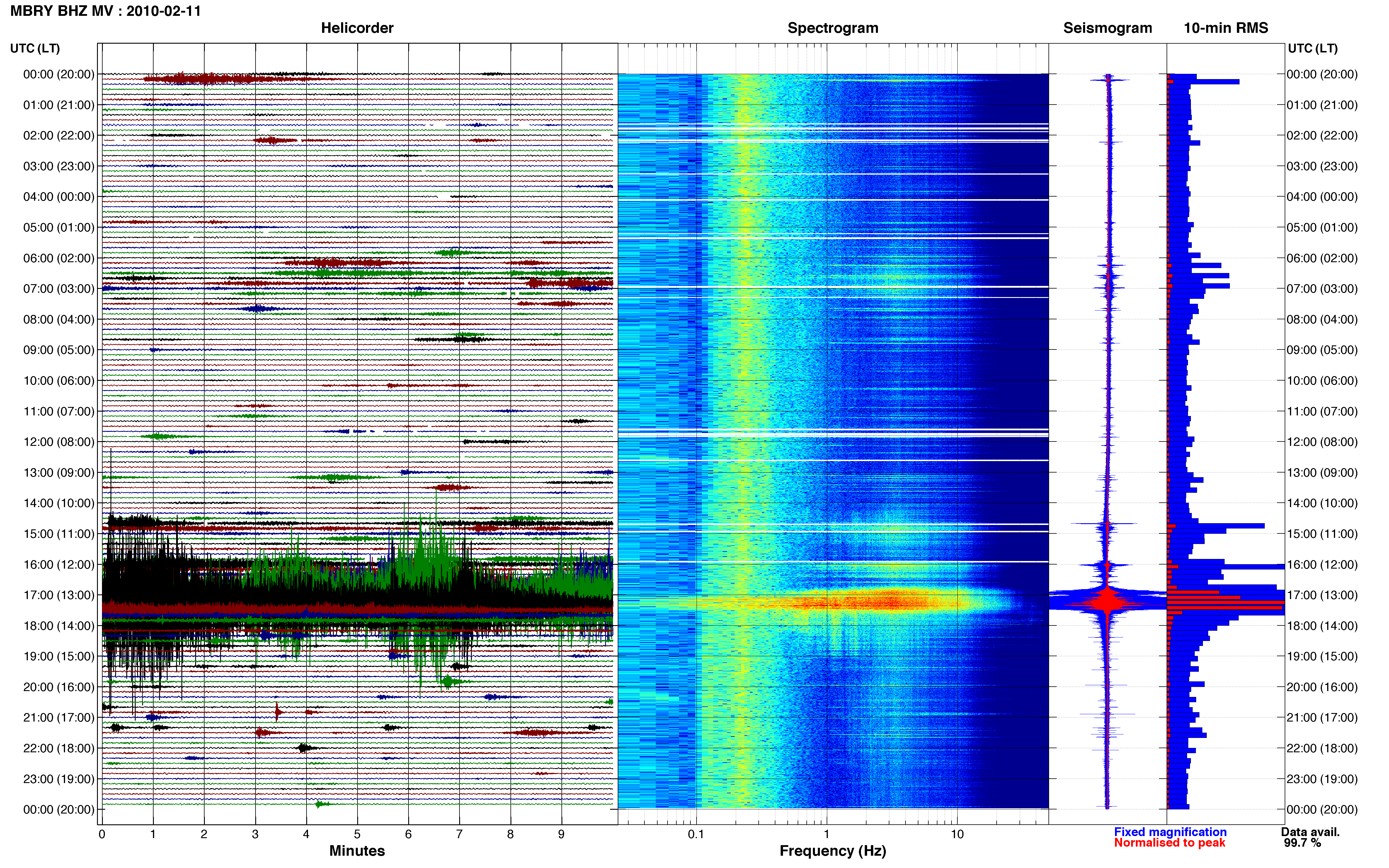Click '18:00 (14:00)' on the RMS panel time axis
This screenshot has width=1389, height=868.
click(1322, 626)
